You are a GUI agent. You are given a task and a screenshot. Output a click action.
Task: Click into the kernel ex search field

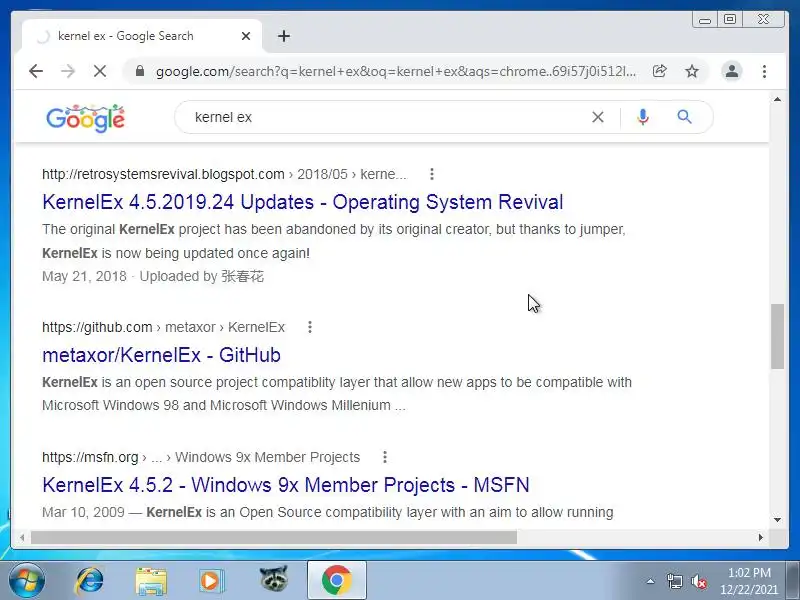click(388, 117)
